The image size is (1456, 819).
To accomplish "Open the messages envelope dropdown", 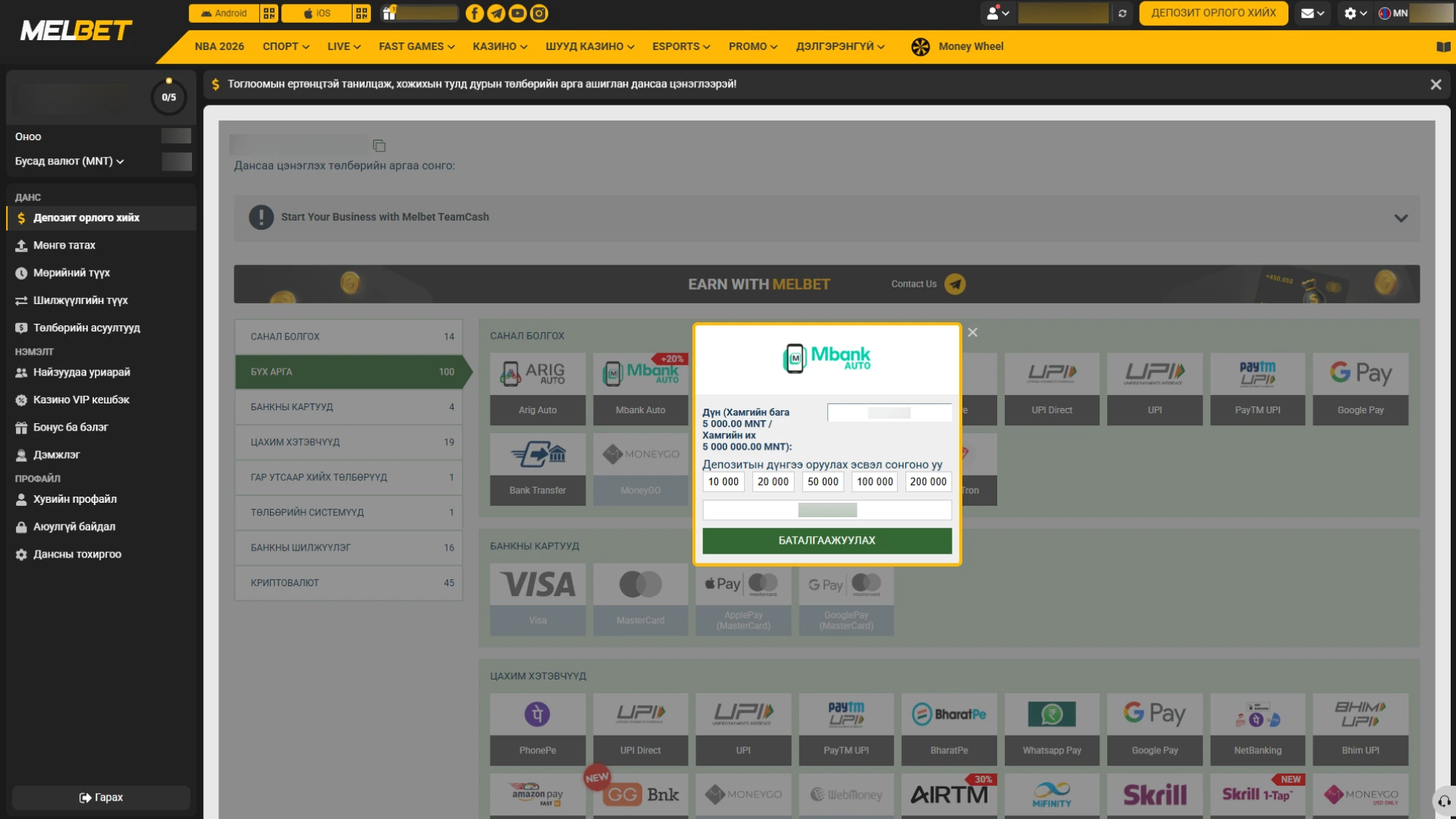I will coord(1313,13).
